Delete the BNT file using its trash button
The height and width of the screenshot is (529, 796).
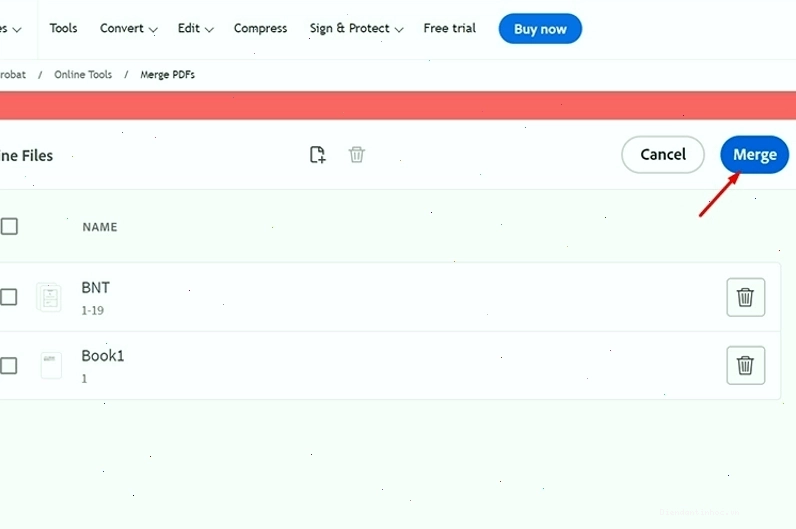click(745, 297)
